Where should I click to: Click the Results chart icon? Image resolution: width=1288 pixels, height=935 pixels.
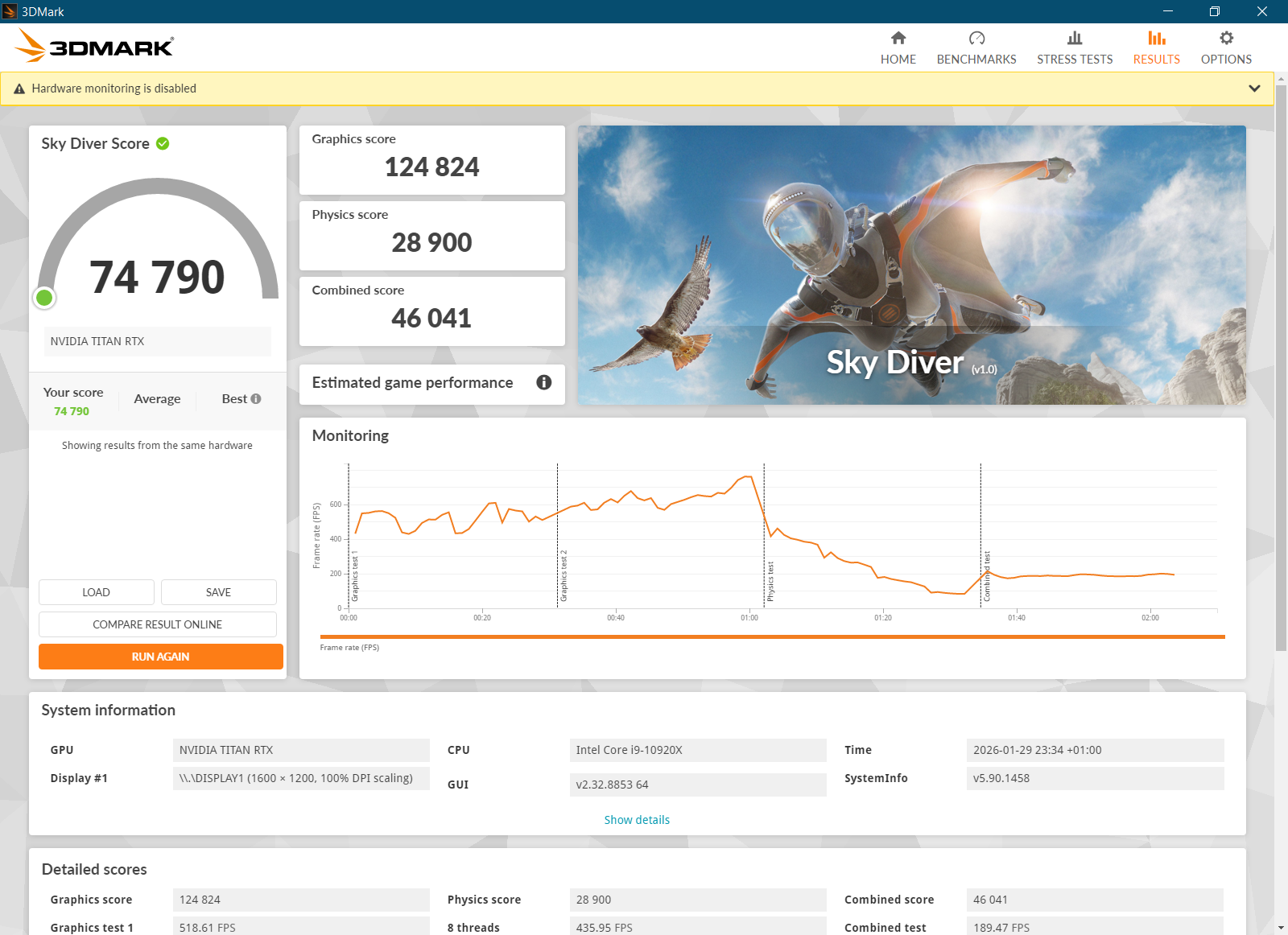[x=1157, y=38]
